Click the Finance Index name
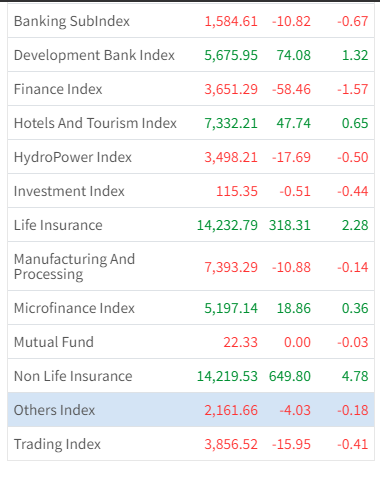Image resolution: width=380 pixels, height=478 pixels. 58,89
